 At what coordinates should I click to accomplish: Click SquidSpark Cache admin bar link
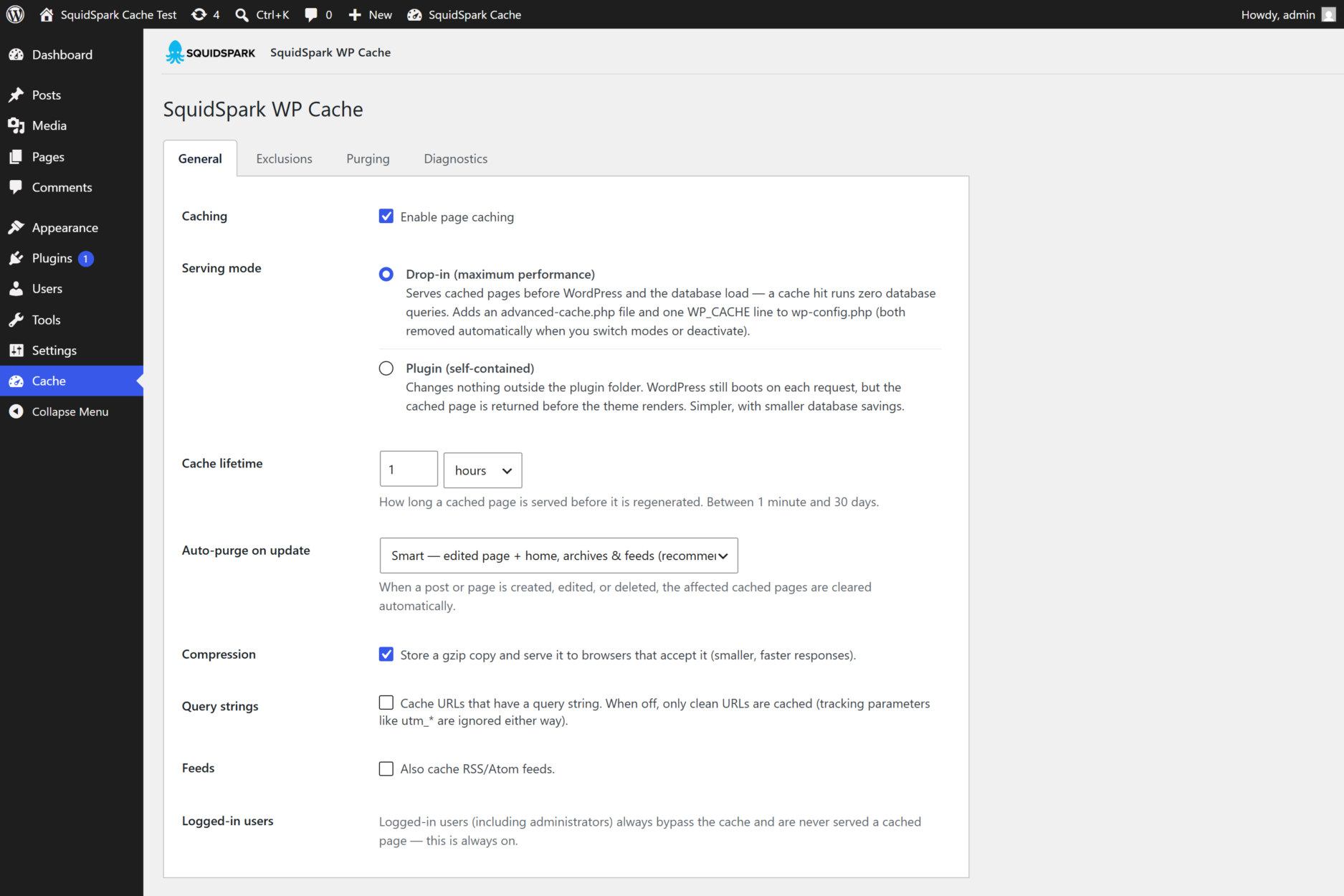(475, 14)
